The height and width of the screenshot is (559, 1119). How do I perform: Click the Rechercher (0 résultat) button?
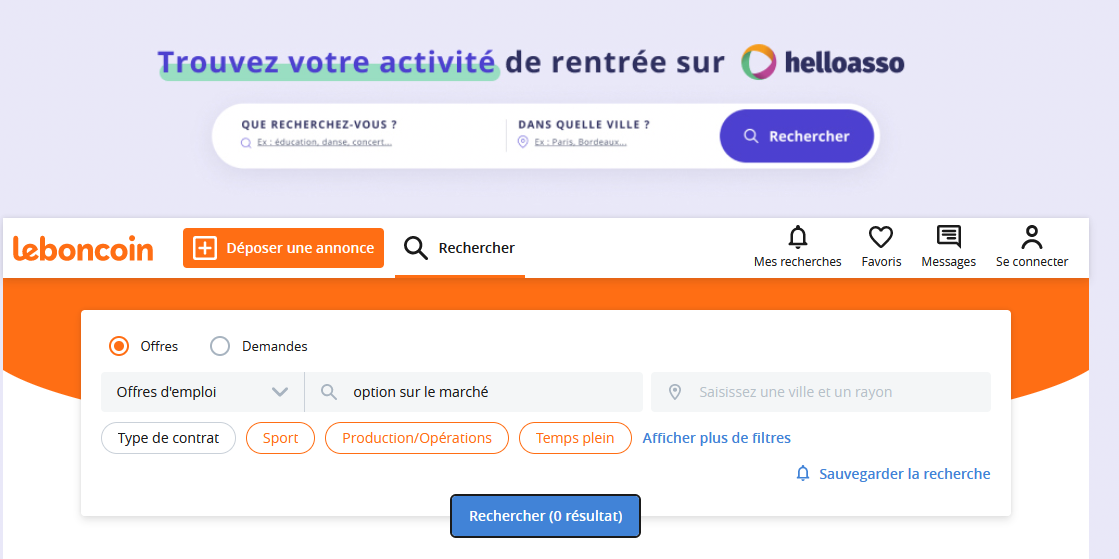click(545, 516)
